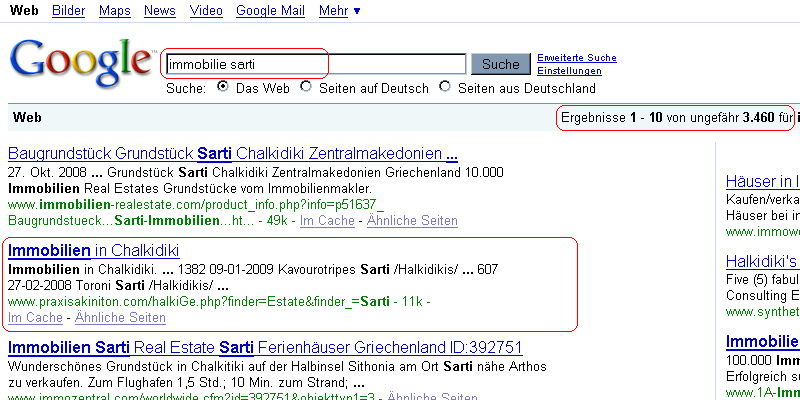Select the 'Das Web' radio button
Viewport: 800px width, 400px height.
[224, 87]
